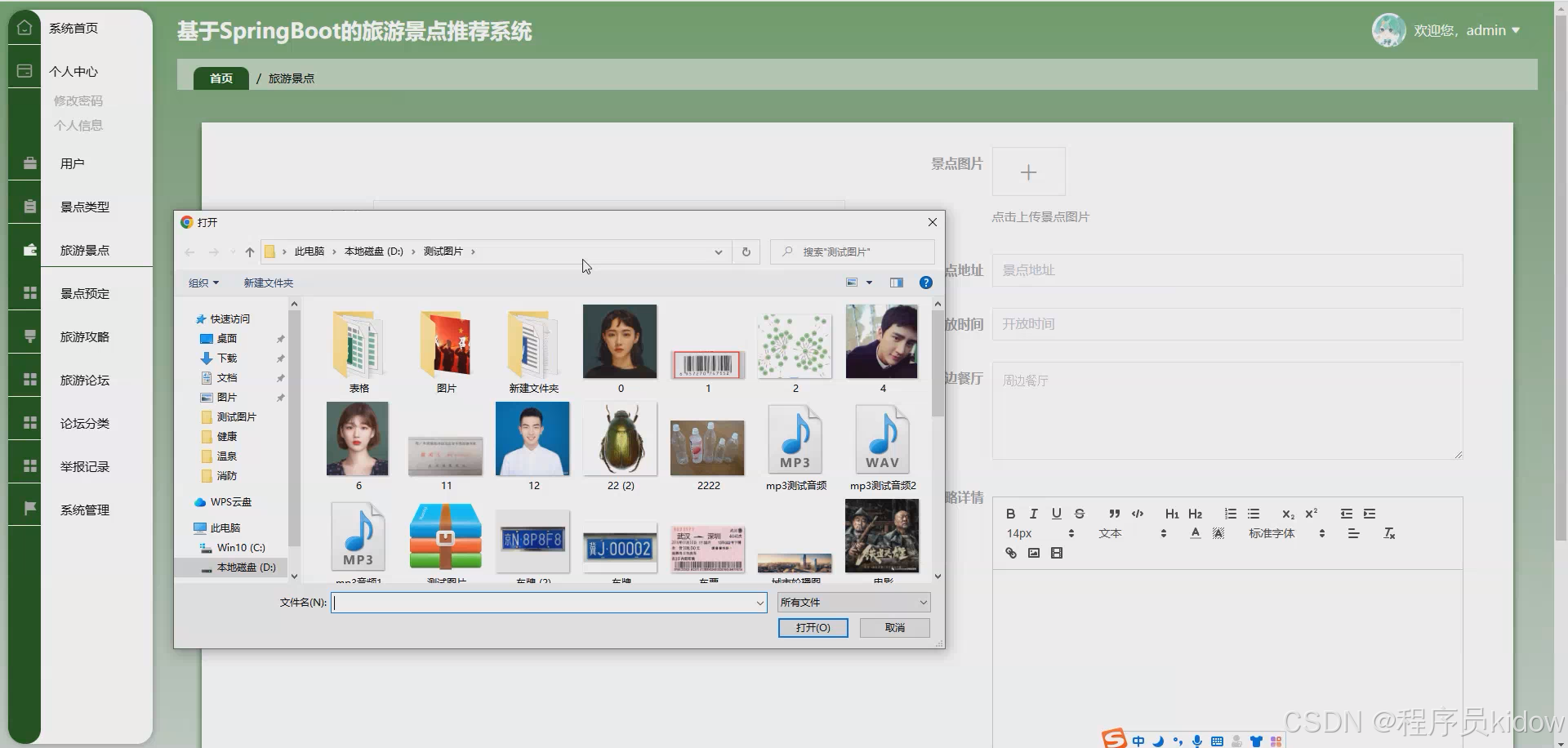Apply H1 heading in the detail editor

[1172, 514]
